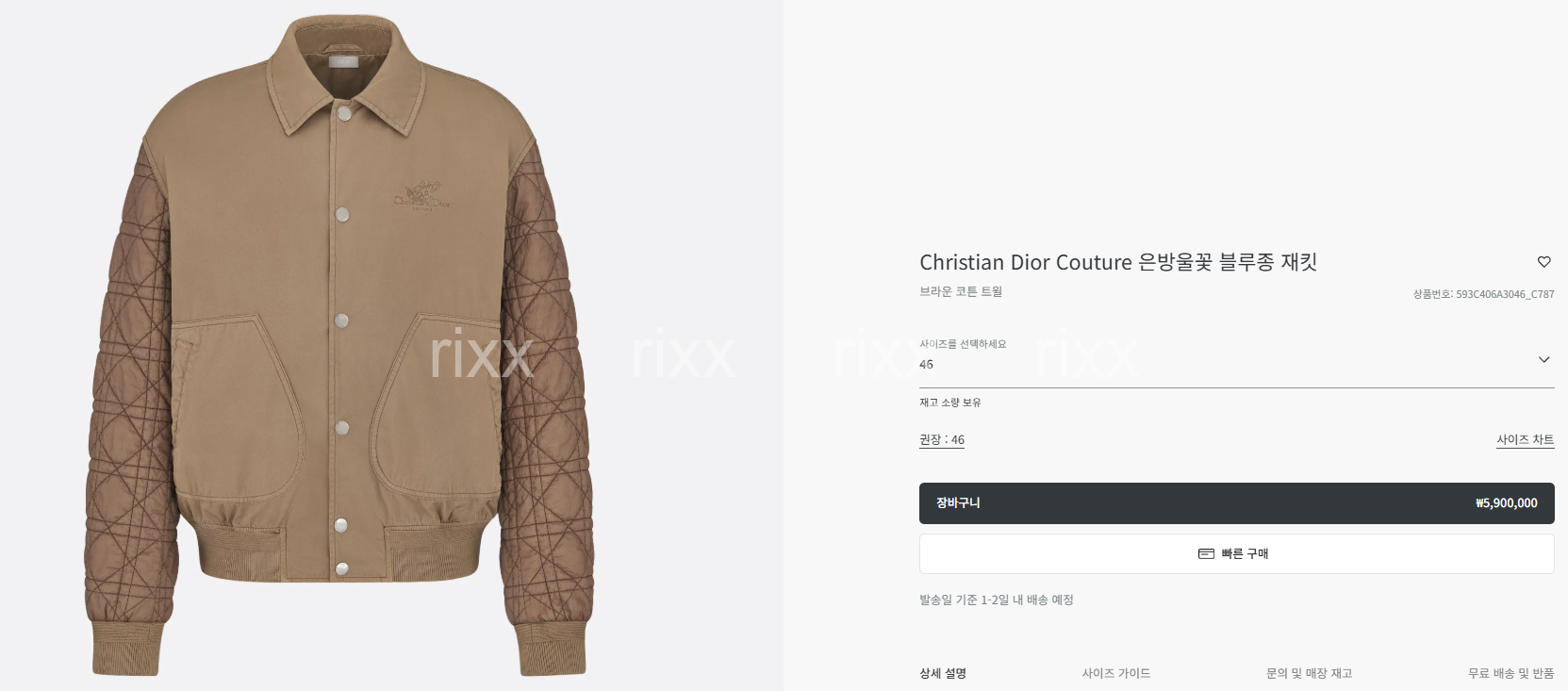Viewport: 1568px width, 691px height.
Task: Open the size field showing 46
Action: 1236,364
